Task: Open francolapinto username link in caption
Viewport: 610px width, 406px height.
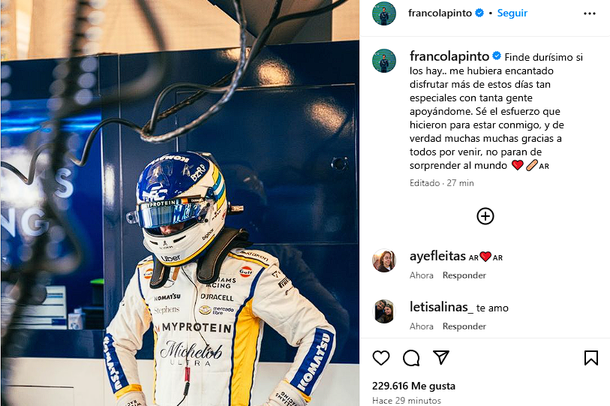Action: pos(448,56)
